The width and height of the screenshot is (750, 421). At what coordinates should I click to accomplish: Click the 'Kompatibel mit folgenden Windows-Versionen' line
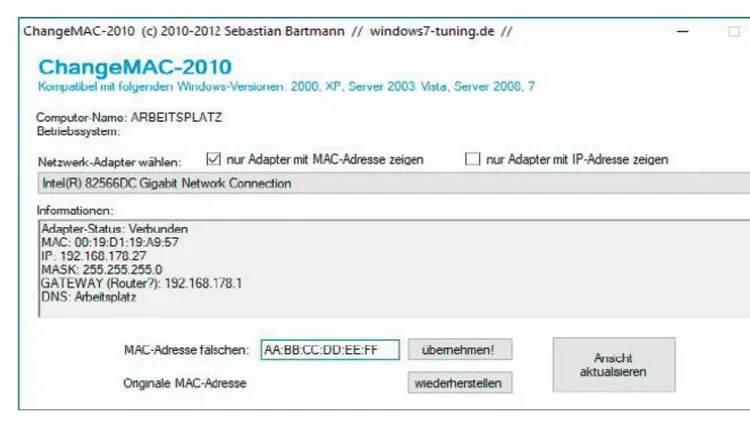coord(286,87)
